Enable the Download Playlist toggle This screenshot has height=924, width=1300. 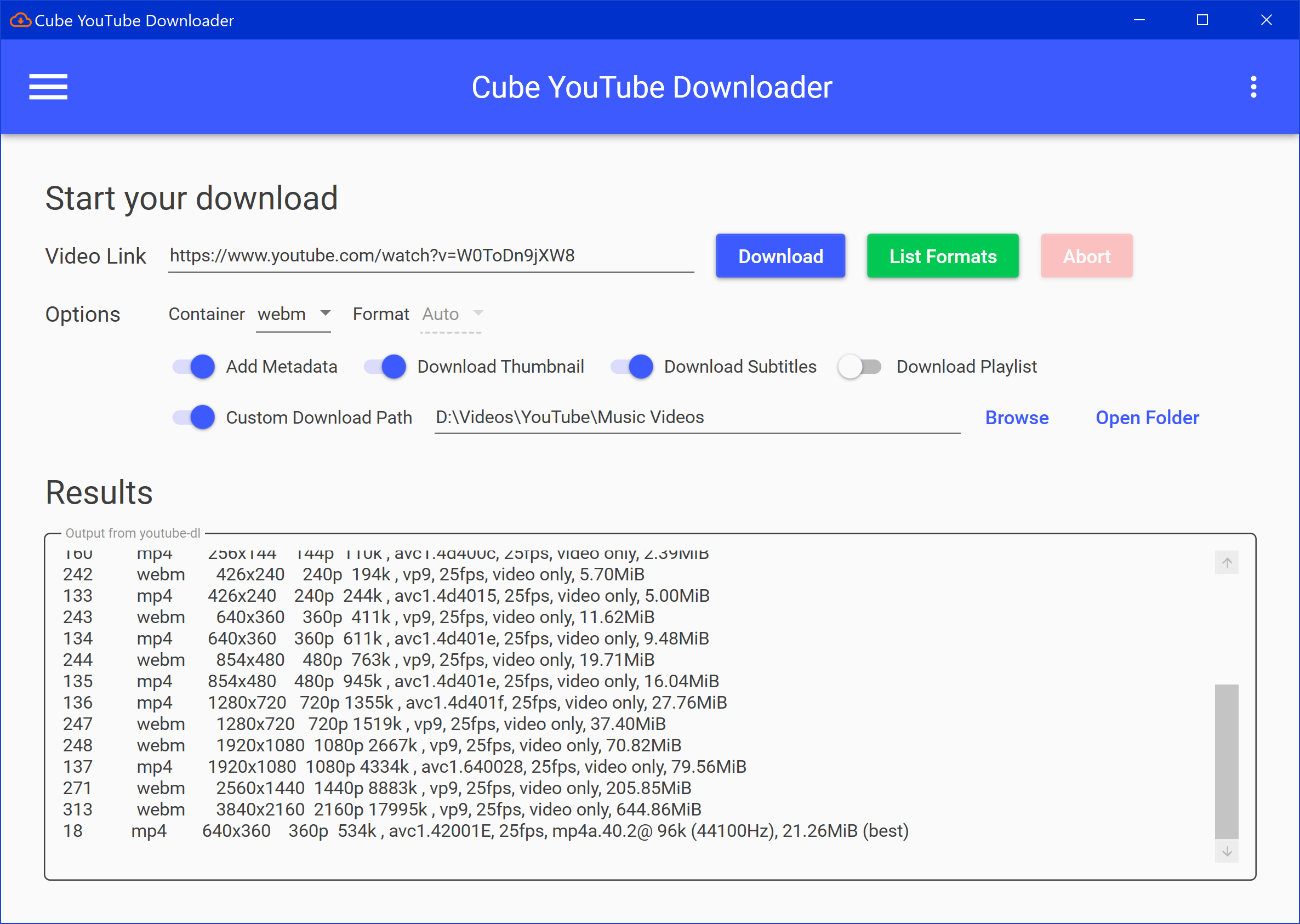click(860, 367)
